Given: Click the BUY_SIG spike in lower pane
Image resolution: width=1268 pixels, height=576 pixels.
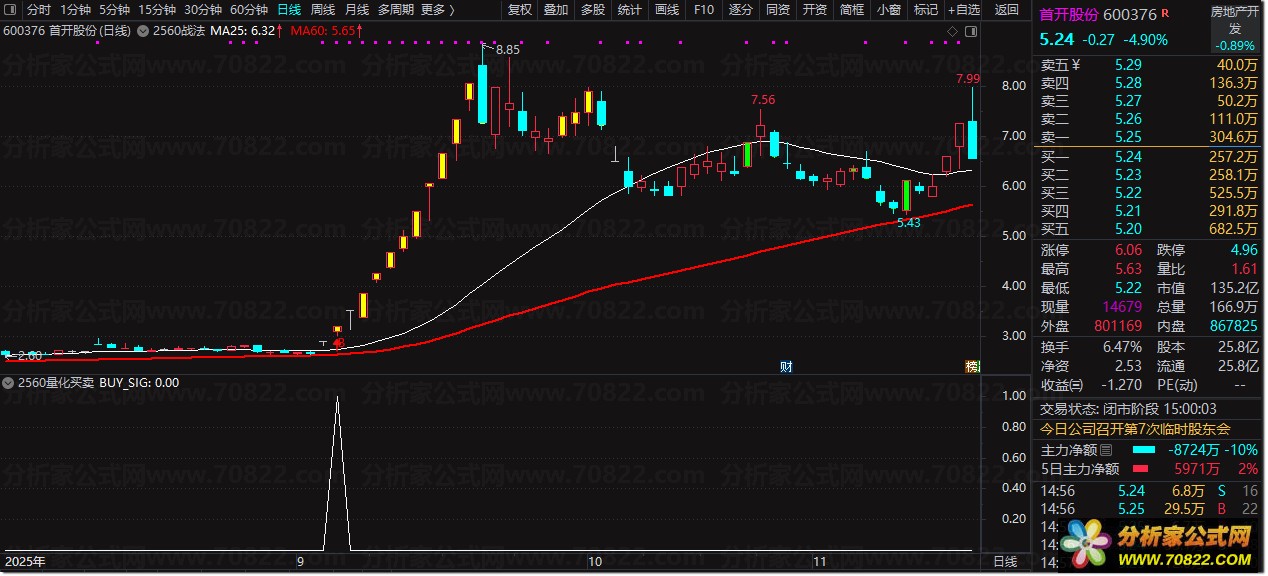Looking at the screenshot, I should pos(337,474).
